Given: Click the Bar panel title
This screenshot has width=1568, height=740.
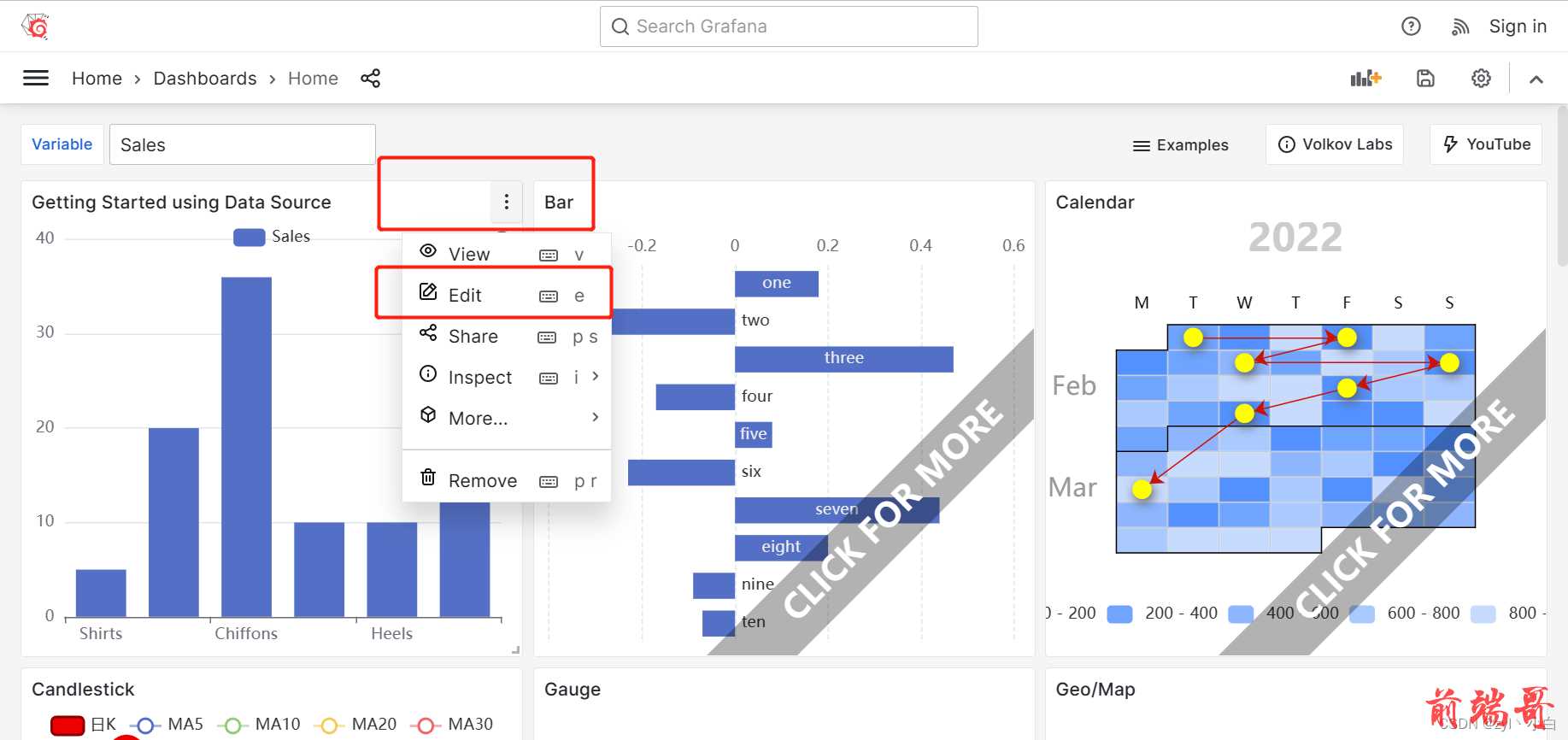Looking at the screenshot, I should pyautogui.click(x=559, y=203).
